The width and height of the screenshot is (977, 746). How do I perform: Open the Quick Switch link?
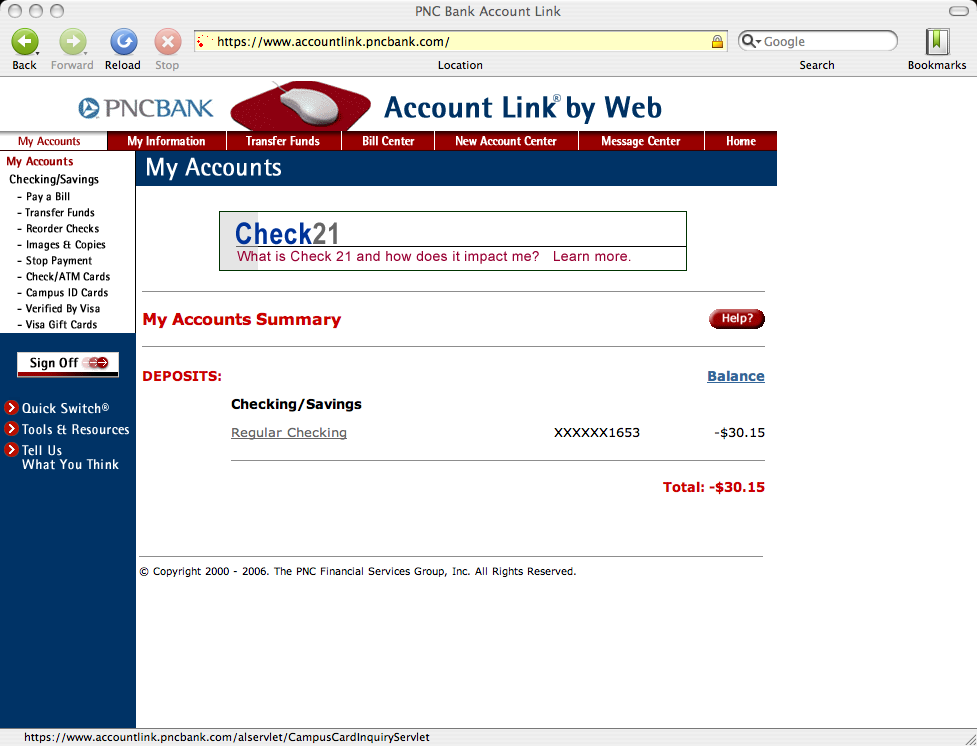65,408
